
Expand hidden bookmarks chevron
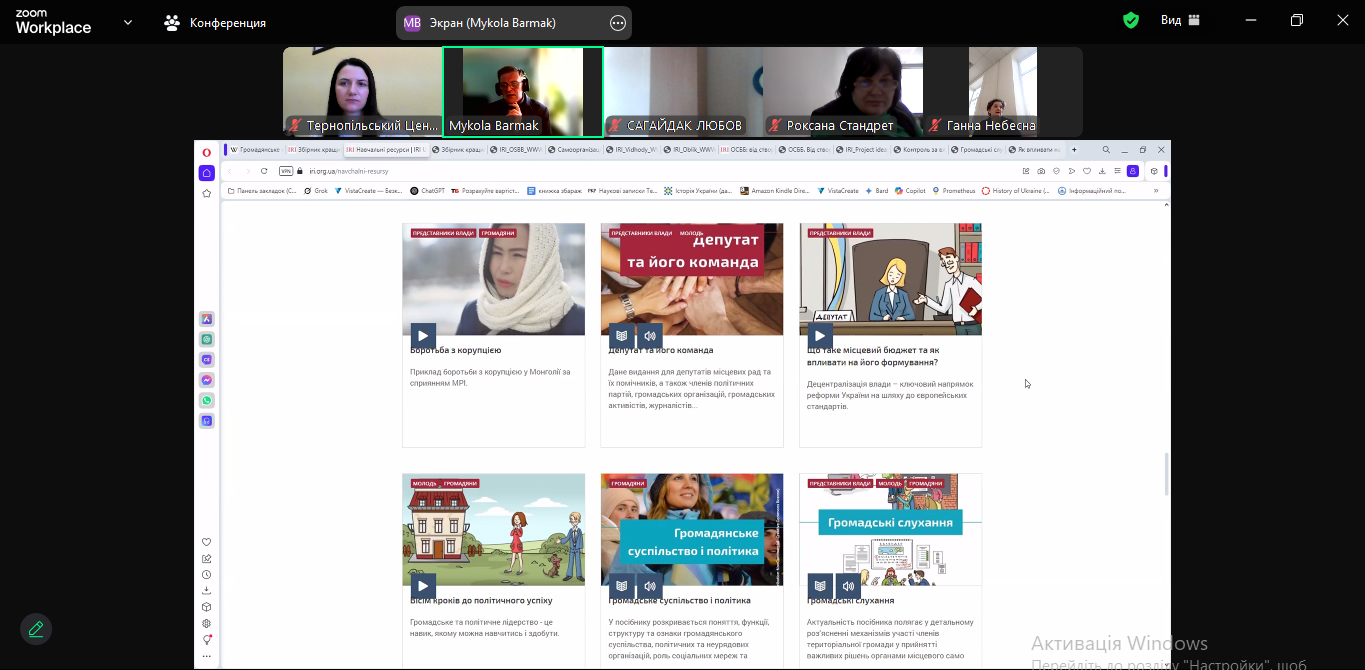(1156, 190)
